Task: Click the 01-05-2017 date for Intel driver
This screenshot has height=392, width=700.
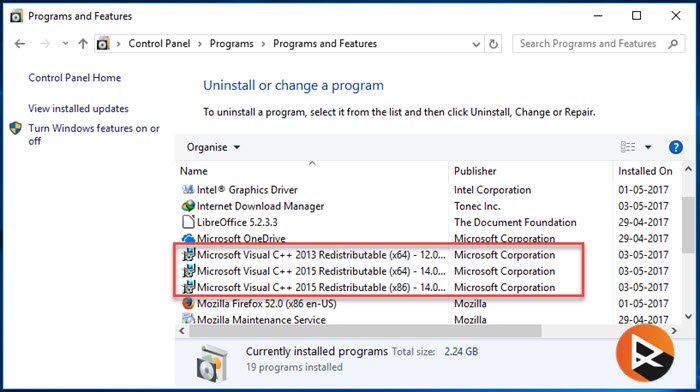Action: pyautogui.click(x=643, y=190)
